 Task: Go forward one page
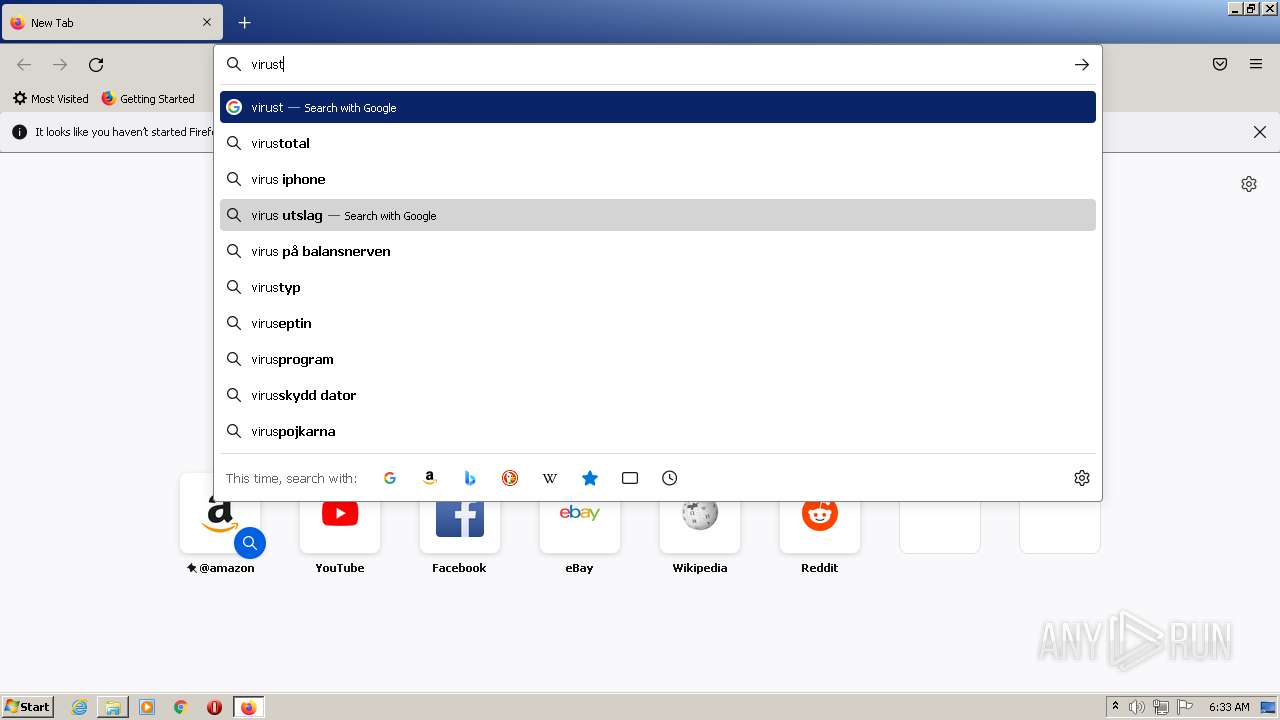point(60,64)
